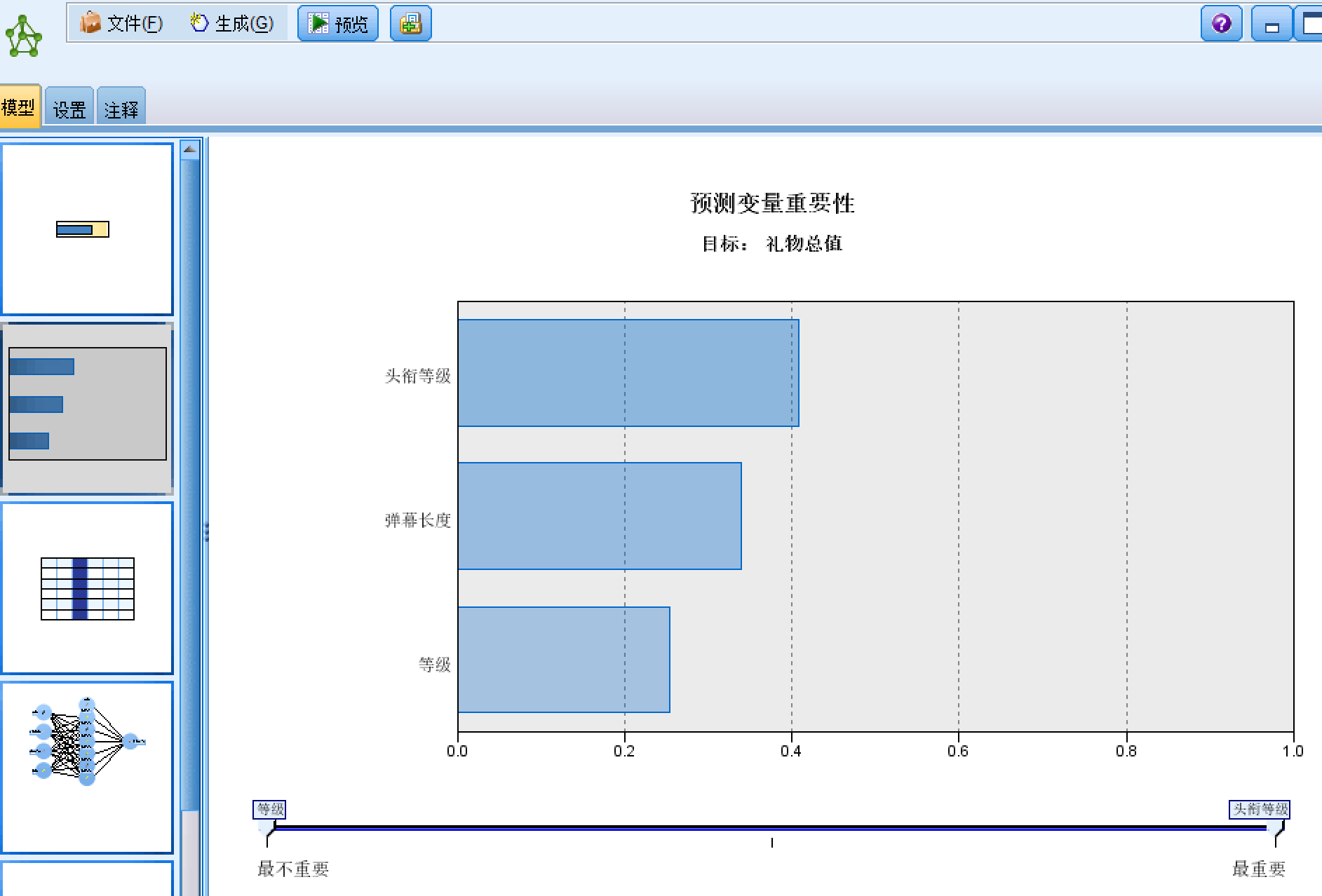The height and width of the screenshot is (896, 1322).
Task: Click the 最不重要 label
Action: 293,869
